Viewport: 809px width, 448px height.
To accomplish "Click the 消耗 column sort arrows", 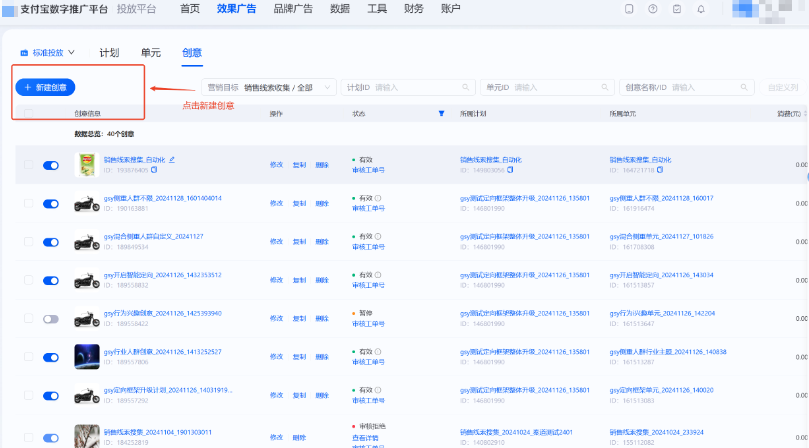I will coord(805,114).
